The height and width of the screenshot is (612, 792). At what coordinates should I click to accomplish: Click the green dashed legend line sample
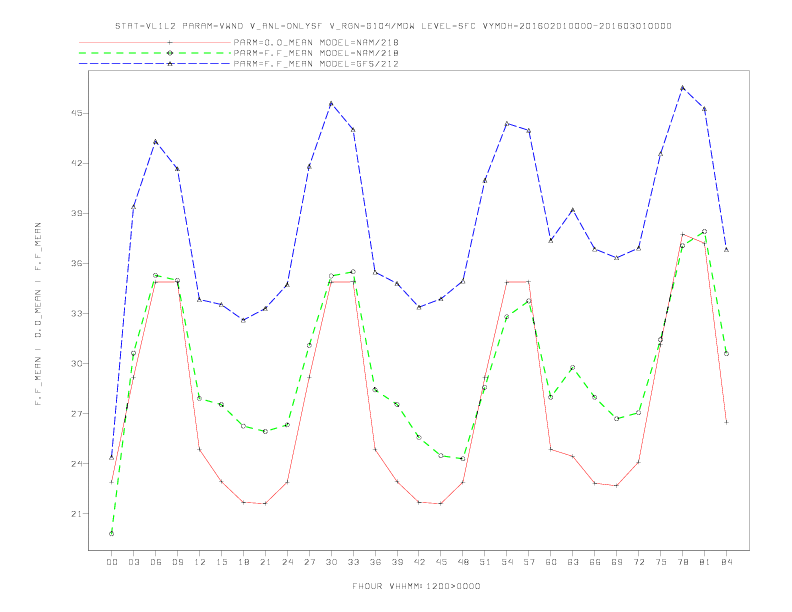click(x=155, y=53)
